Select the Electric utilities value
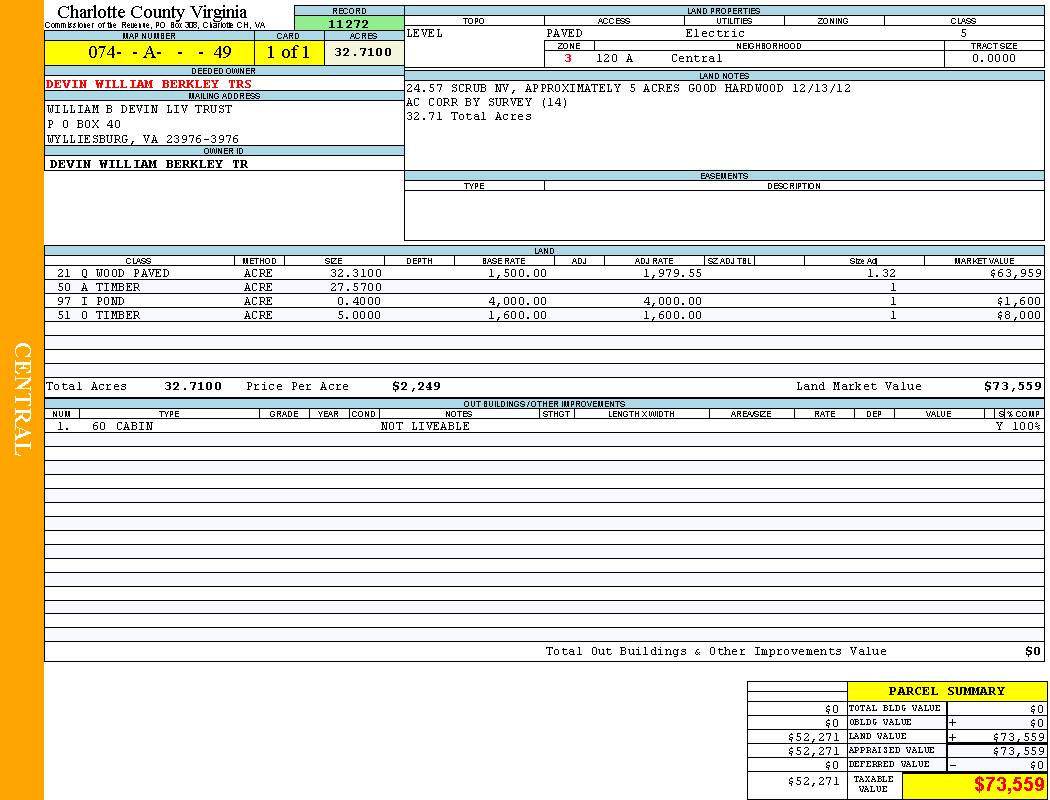Screen dimensions: 1050x800 714,33
